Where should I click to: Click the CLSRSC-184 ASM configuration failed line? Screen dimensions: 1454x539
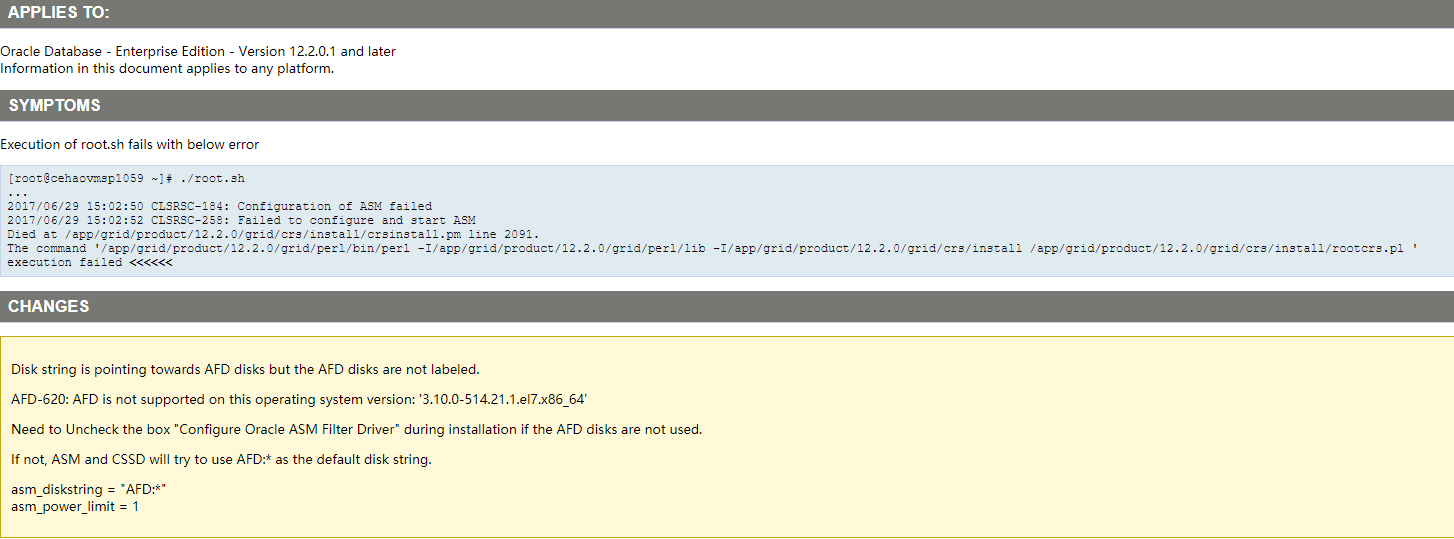tap(220, 206)
